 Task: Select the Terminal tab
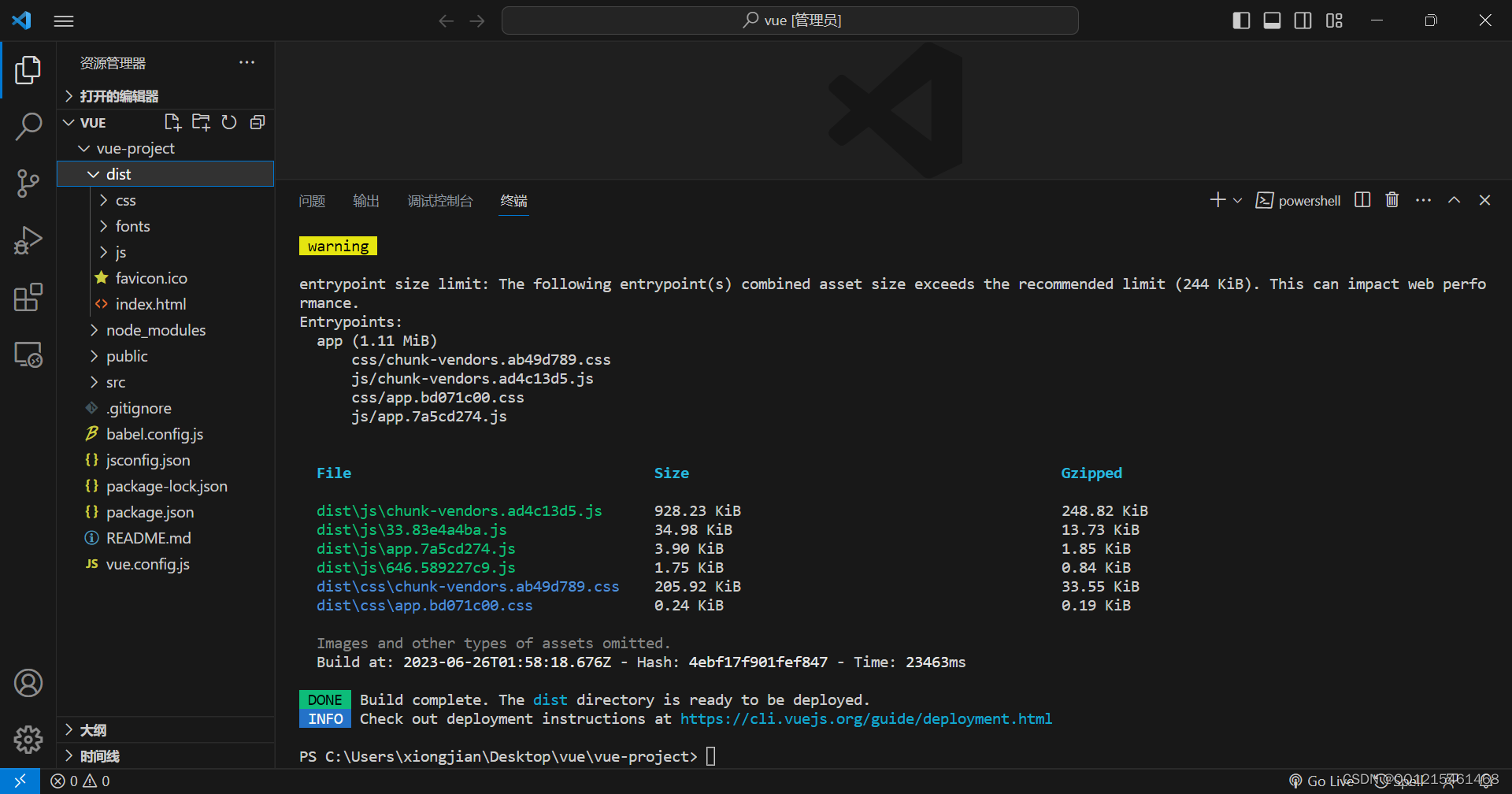(x=514, y=201)
